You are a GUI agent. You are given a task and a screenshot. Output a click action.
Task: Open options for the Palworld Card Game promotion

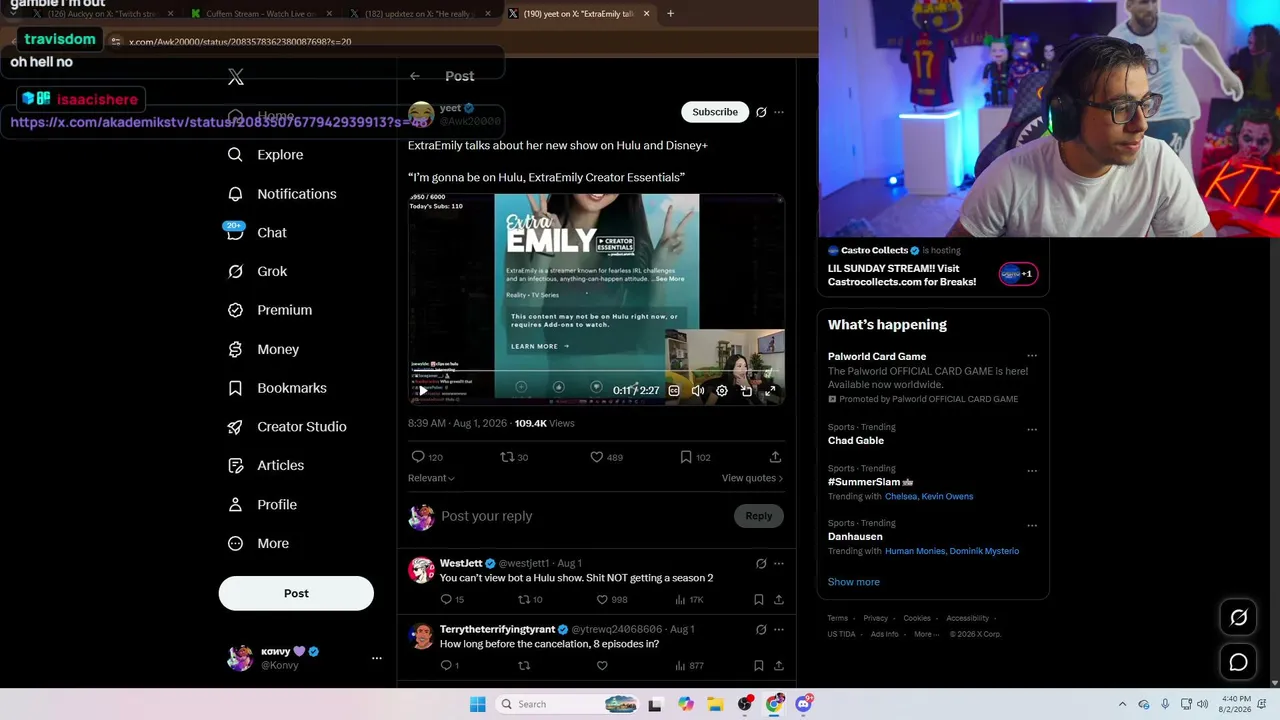tap(1032, 356)
